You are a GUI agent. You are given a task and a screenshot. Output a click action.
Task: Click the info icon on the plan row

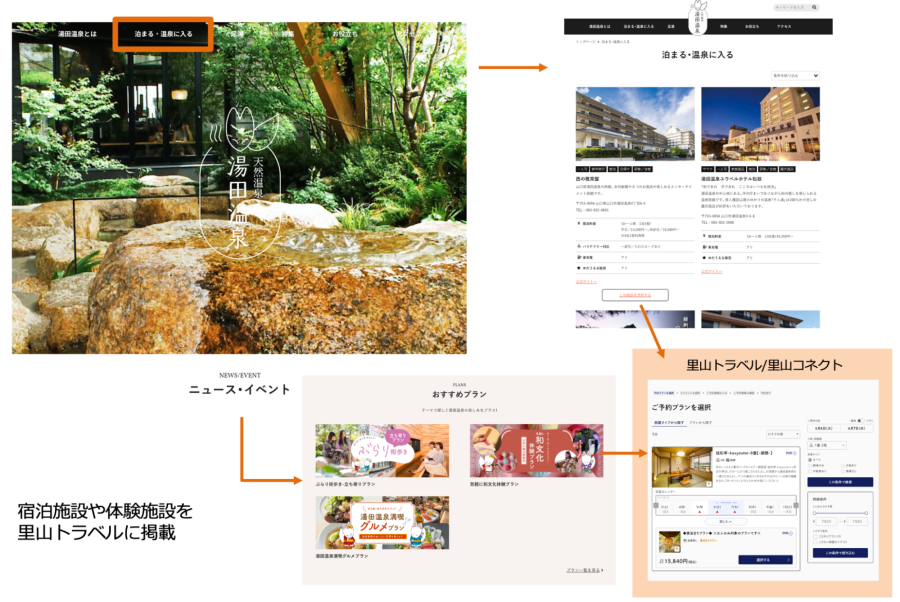click(790, 535)
